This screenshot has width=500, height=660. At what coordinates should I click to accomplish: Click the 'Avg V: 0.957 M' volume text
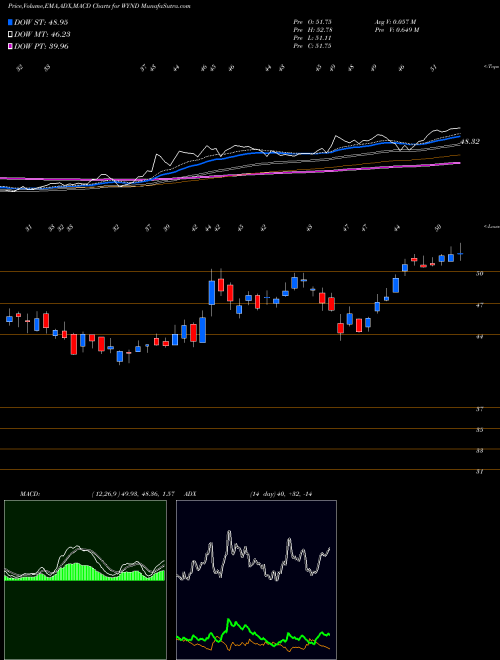(x=395, y=22)
